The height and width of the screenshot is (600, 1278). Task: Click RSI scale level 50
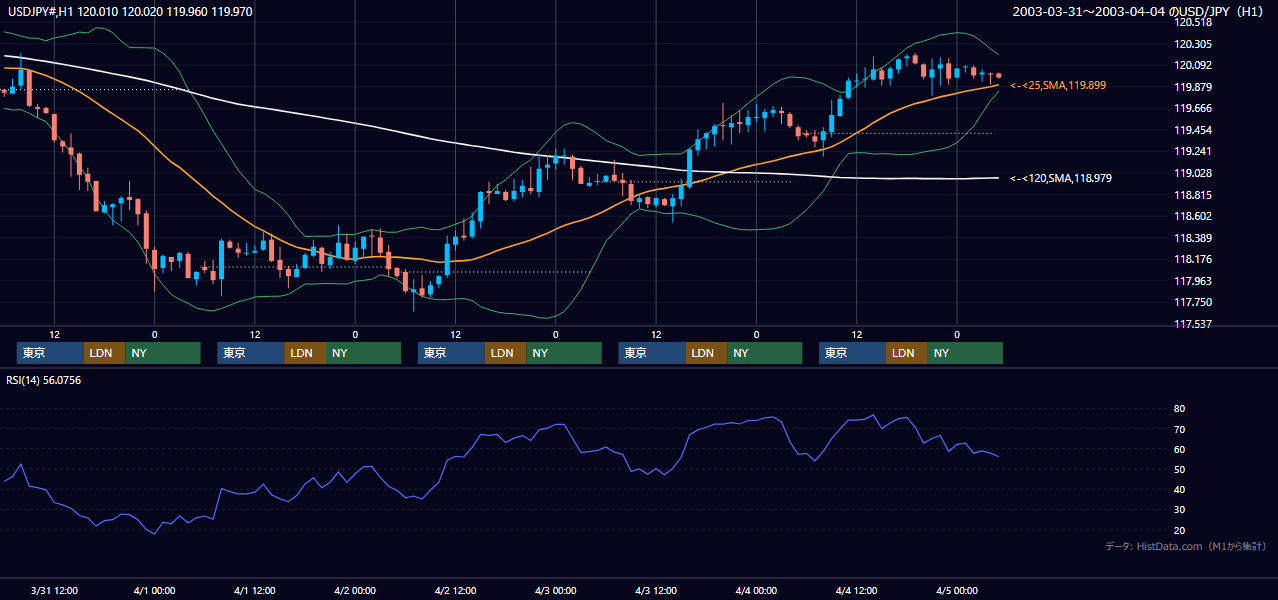[1179, 470]
